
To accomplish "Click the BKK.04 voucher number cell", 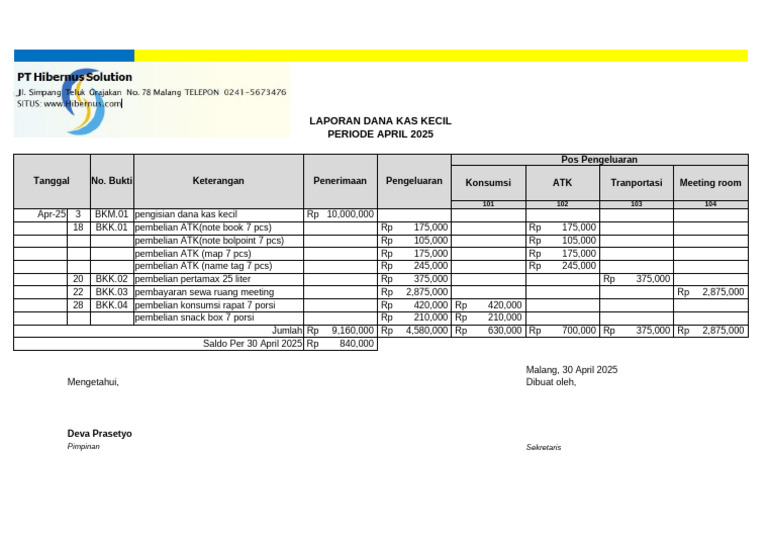I will pos(112,305).
